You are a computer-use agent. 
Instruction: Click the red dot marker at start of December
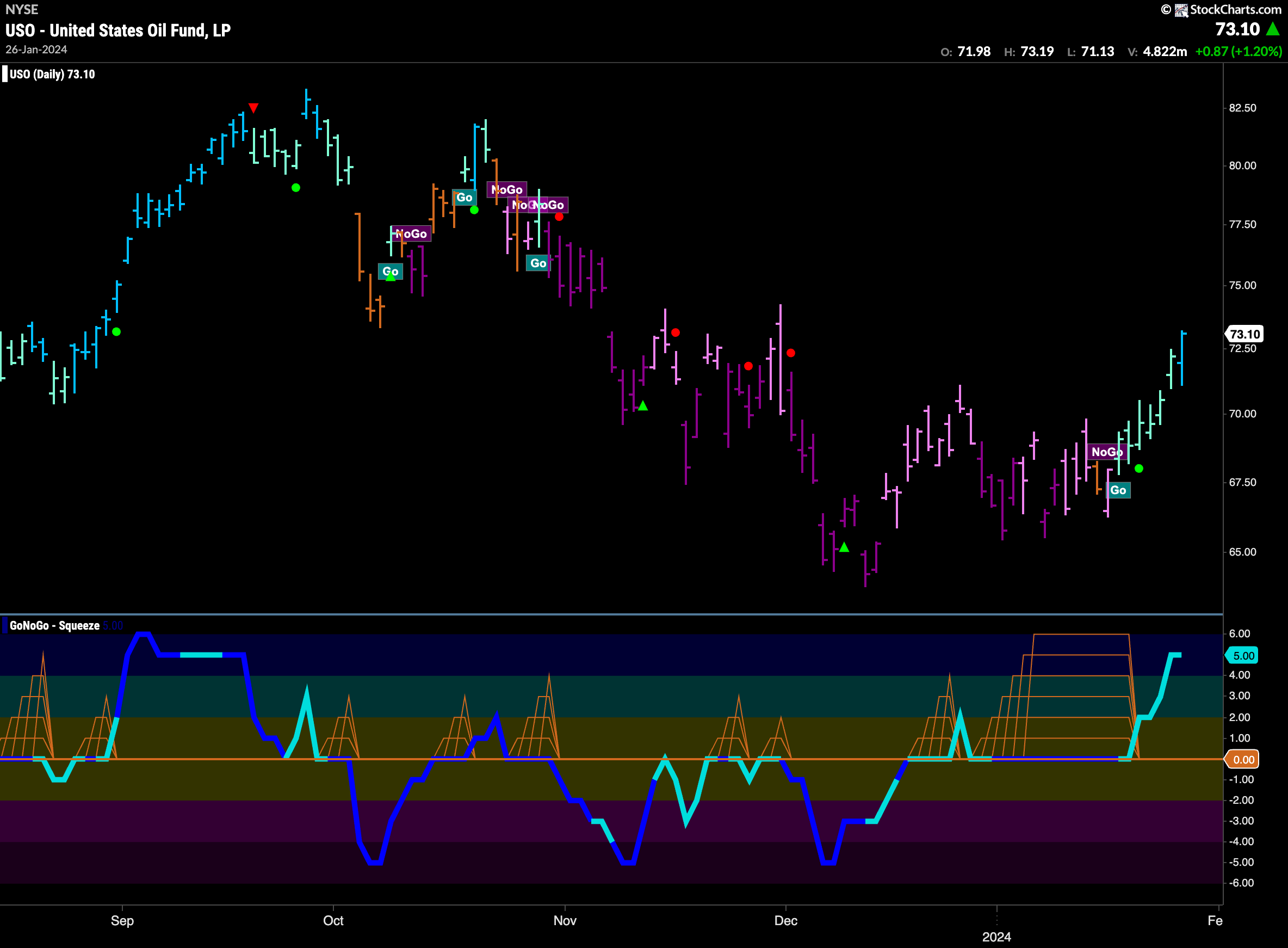pyautogui.click(x=791, y=353)
